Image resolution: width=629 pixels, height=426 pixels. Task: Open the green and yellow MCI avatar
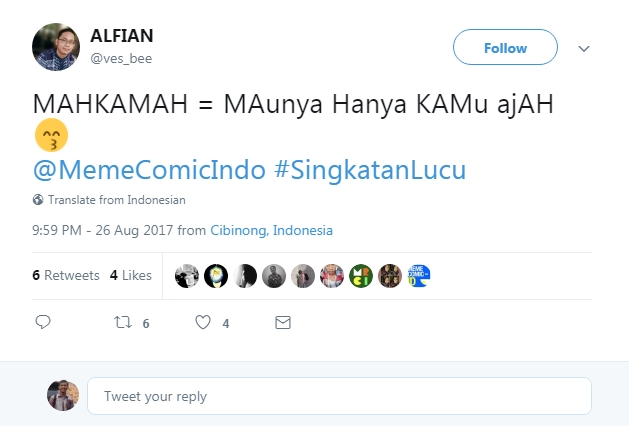click(361, 276)
